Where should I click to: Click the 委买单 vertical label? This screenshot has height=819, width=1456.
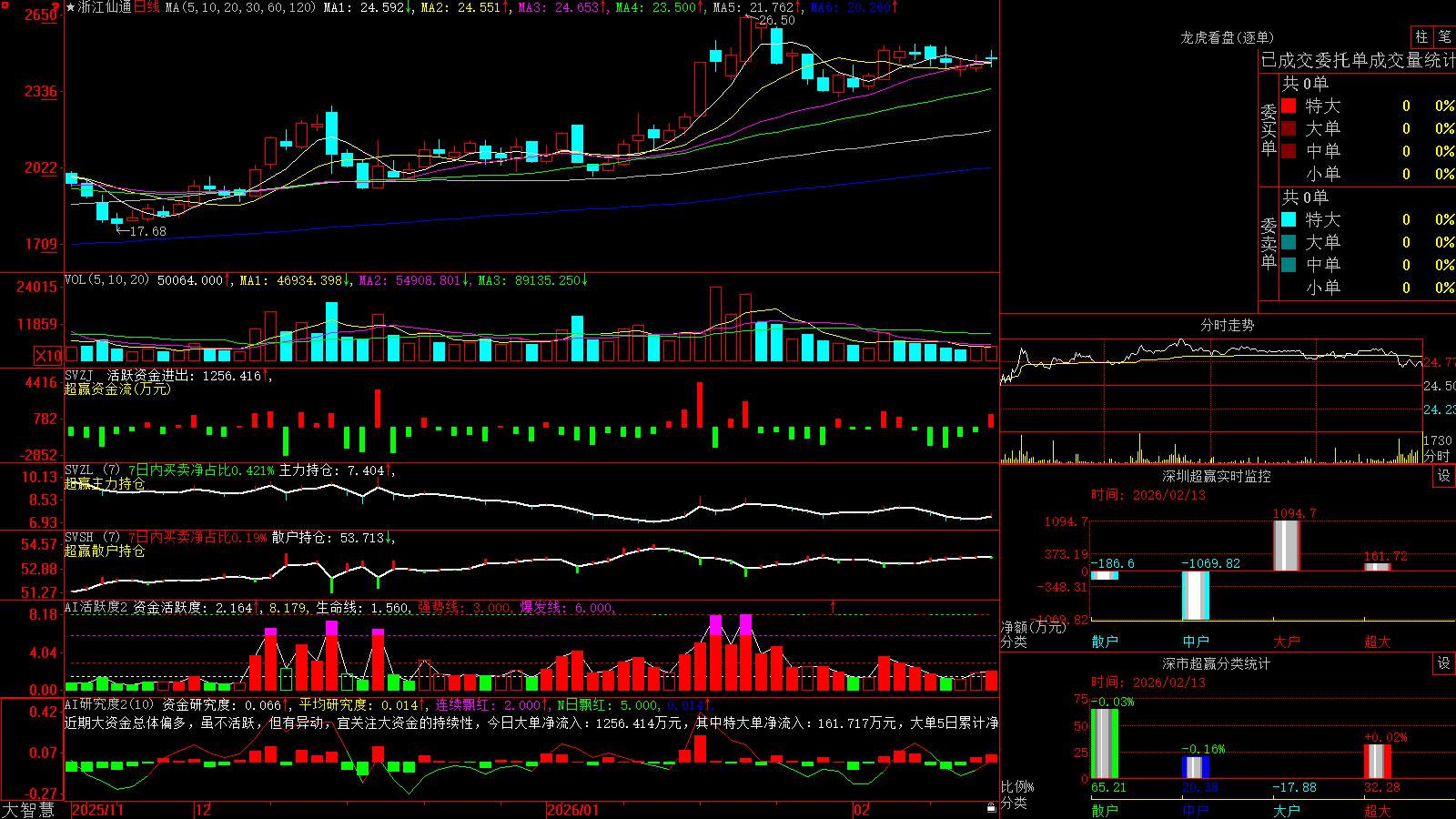1269,130
